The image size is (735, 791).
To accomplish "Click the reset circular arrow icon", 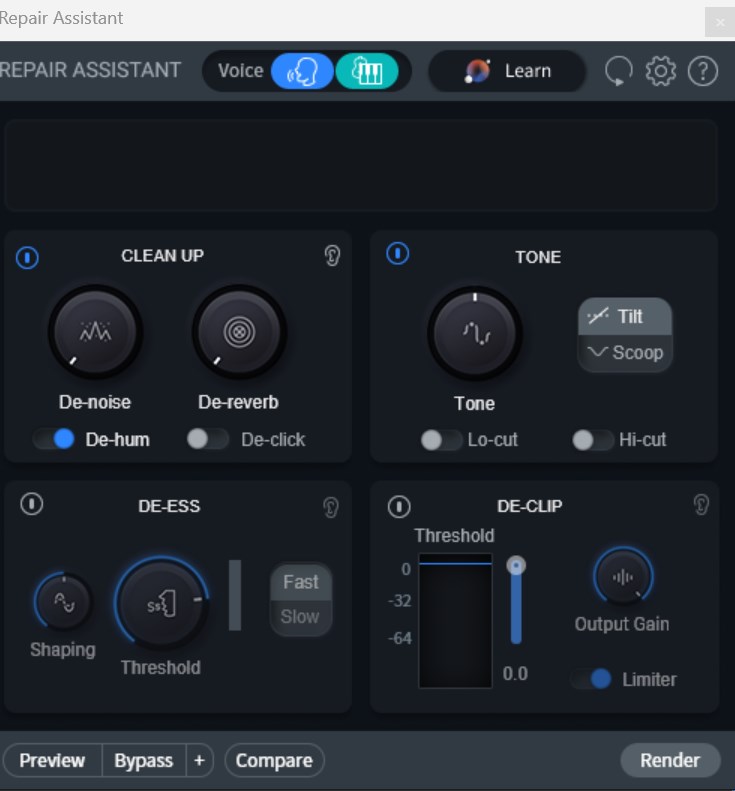I will point(619,71).
